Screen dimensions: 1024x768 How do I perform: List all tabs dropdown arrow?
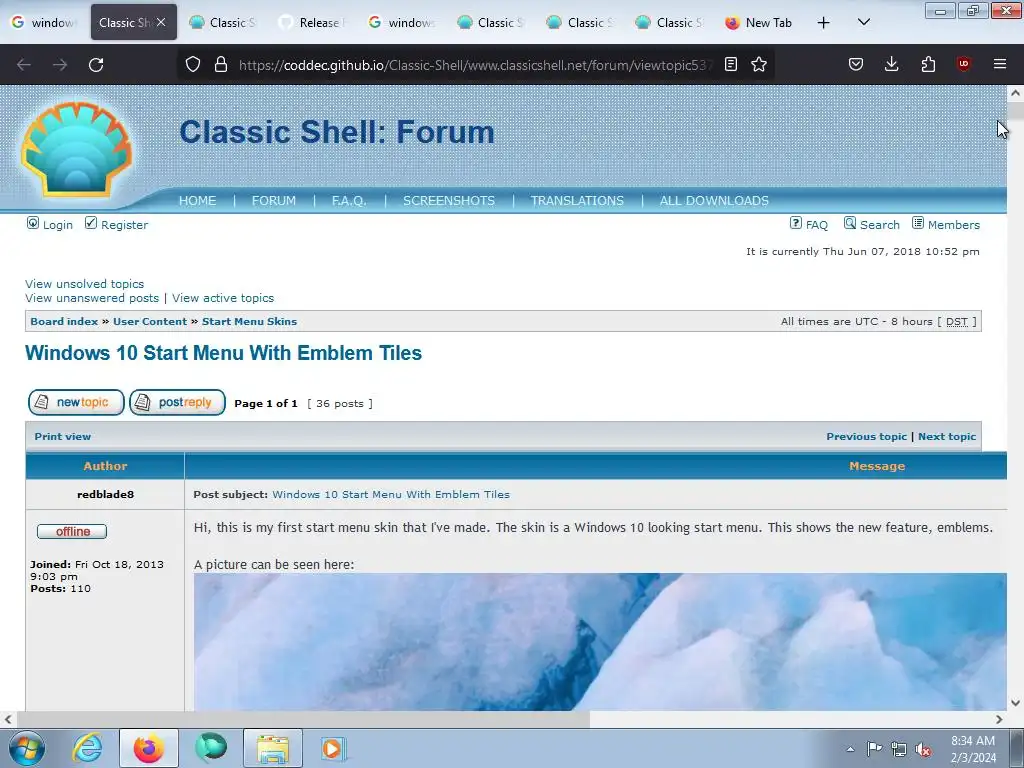[x=864, y=22]
